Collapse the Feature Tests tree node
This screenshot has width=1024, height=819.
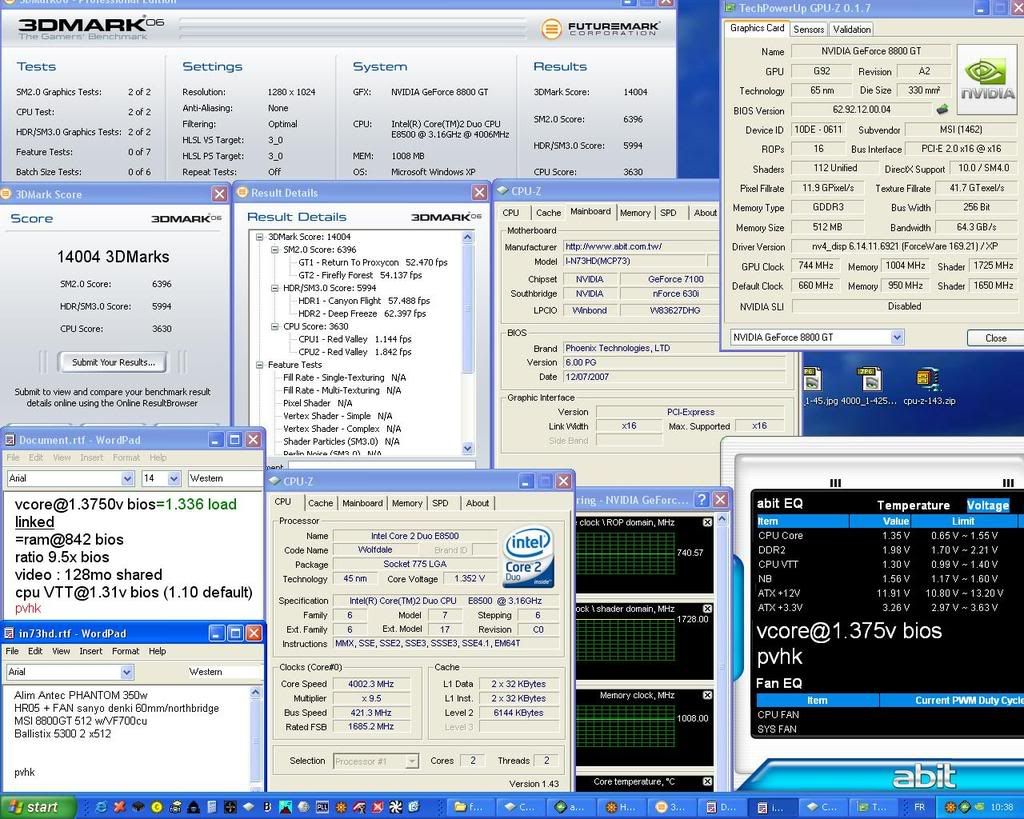[x=259, y=365]
